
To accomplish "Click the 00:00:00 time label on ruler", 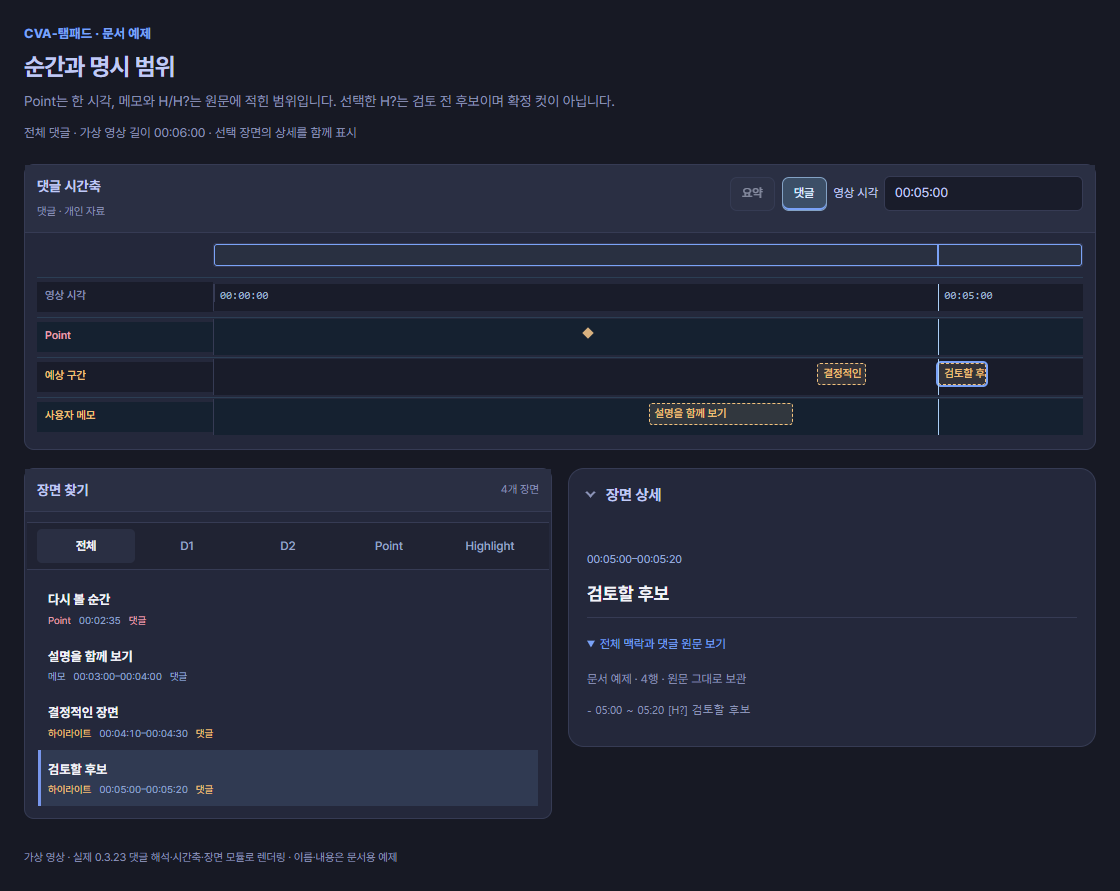I will pyautogui.click(x=244, y=296).
